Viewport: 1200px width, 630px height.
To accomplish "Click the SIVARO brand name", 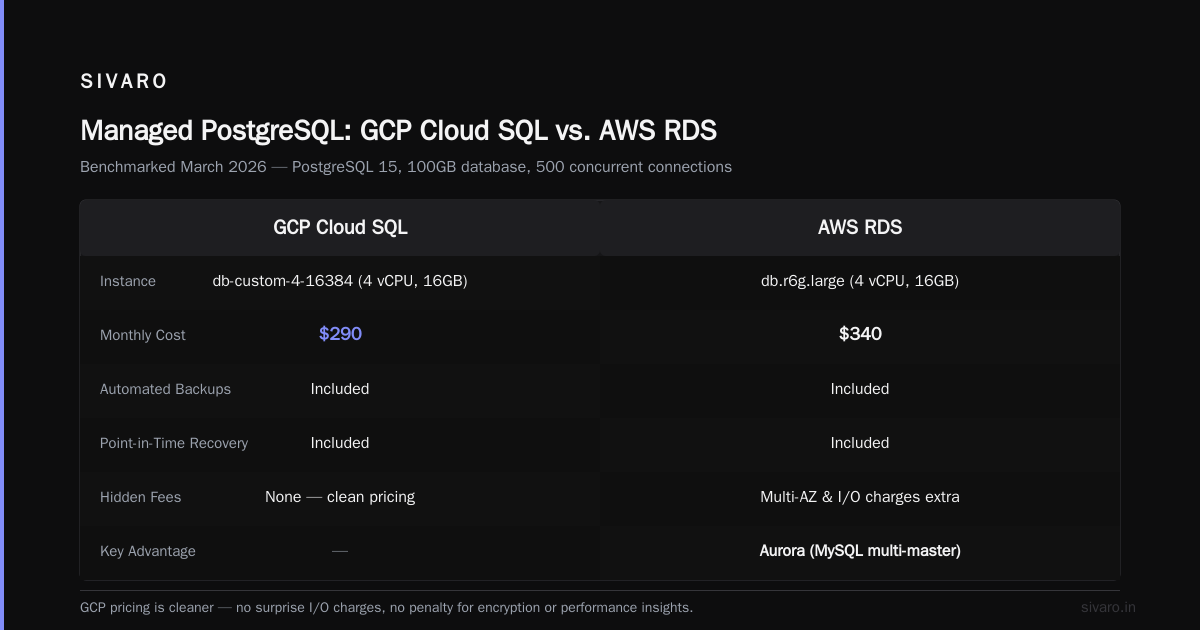I will click(124, 82).
